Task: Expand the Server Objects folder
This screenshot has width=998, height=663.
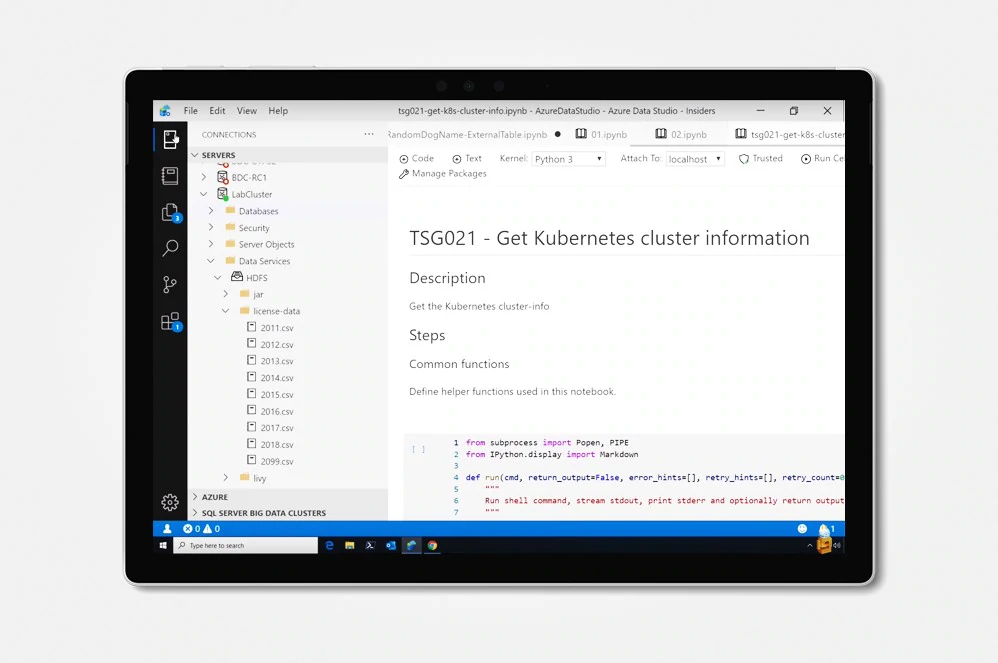Action: point(211,244)
